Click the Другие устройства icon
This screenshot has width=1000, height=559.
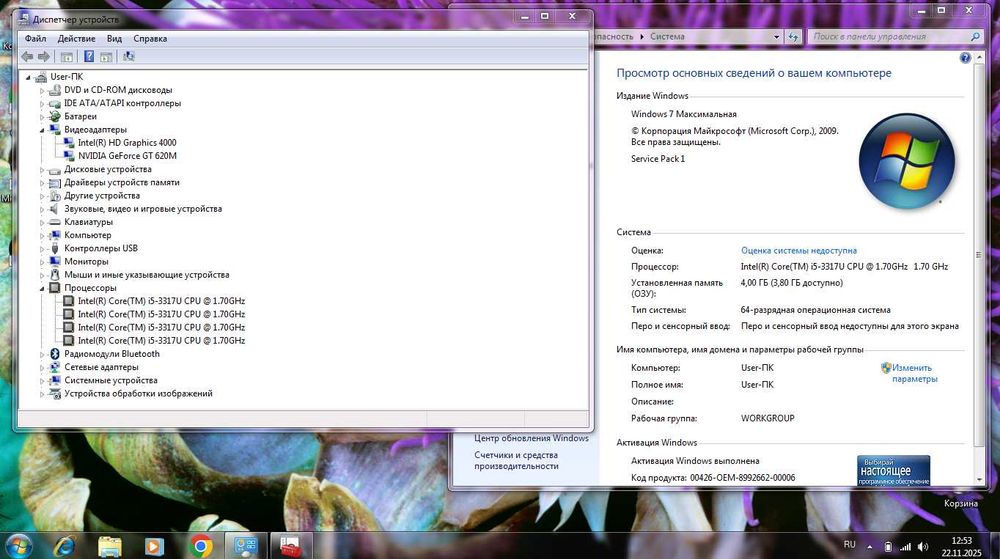pos(55,196)
